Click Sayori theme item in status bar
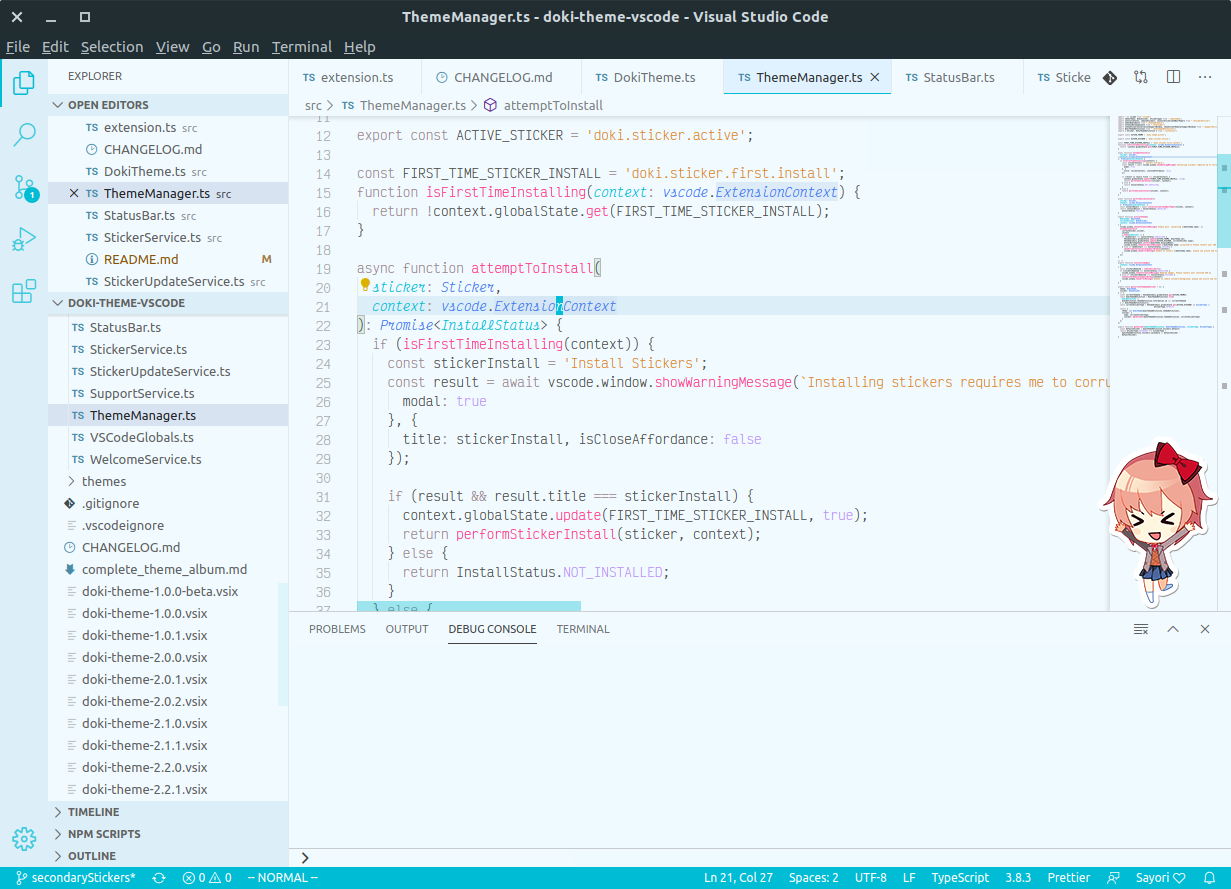Image resolution: width=1231 pixels, height=889 pixels. 1160,878
